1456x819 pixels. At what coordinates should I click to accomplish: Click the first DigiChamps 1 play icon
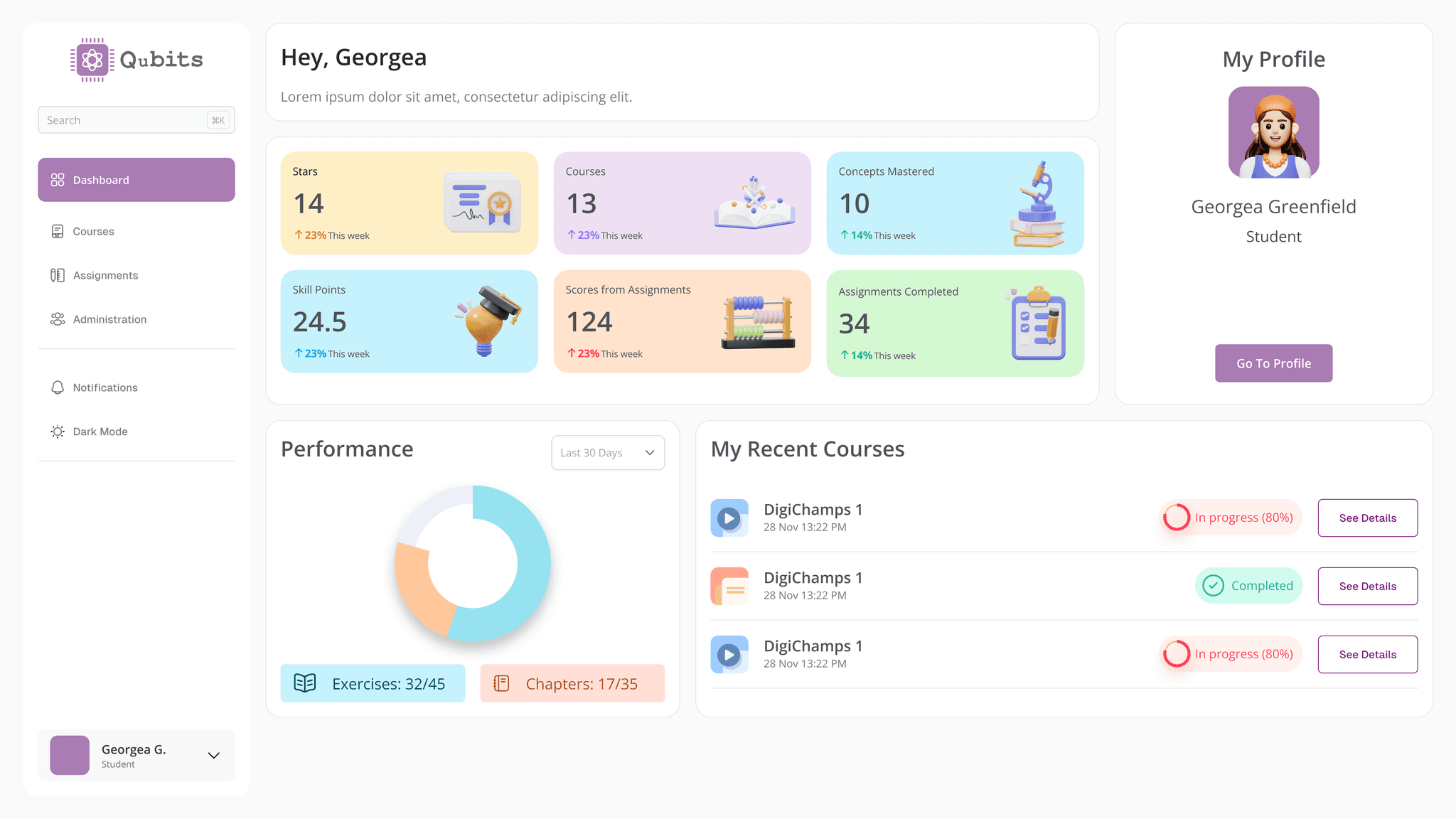click(729, 518)
